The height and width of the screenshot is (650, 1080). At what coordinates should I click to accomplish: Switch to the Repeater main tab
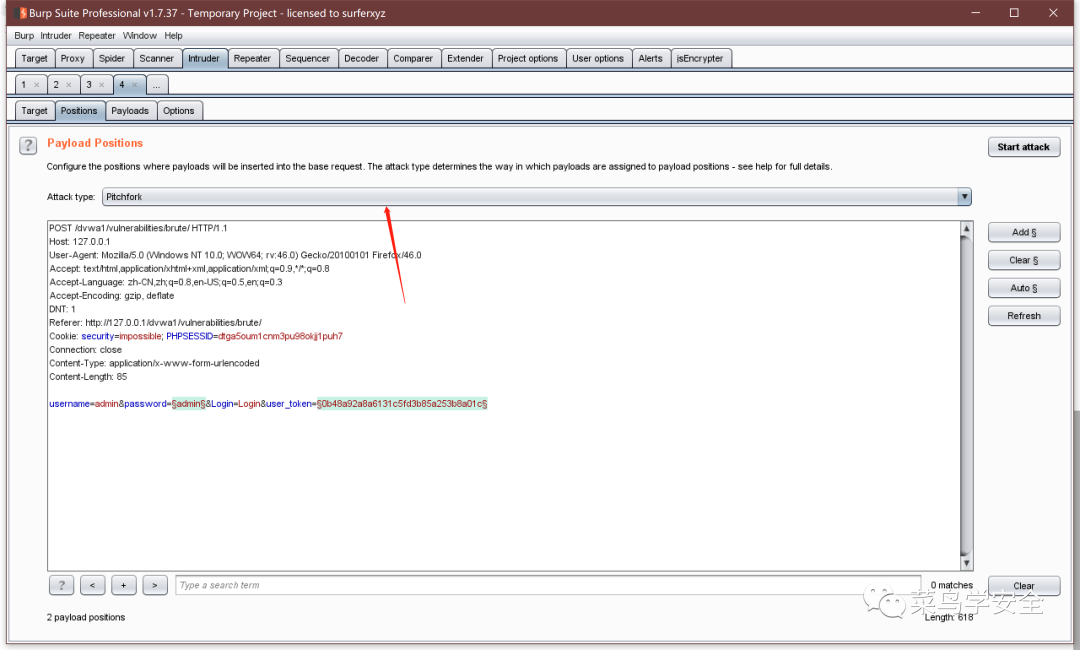click(x=252, y=59)
